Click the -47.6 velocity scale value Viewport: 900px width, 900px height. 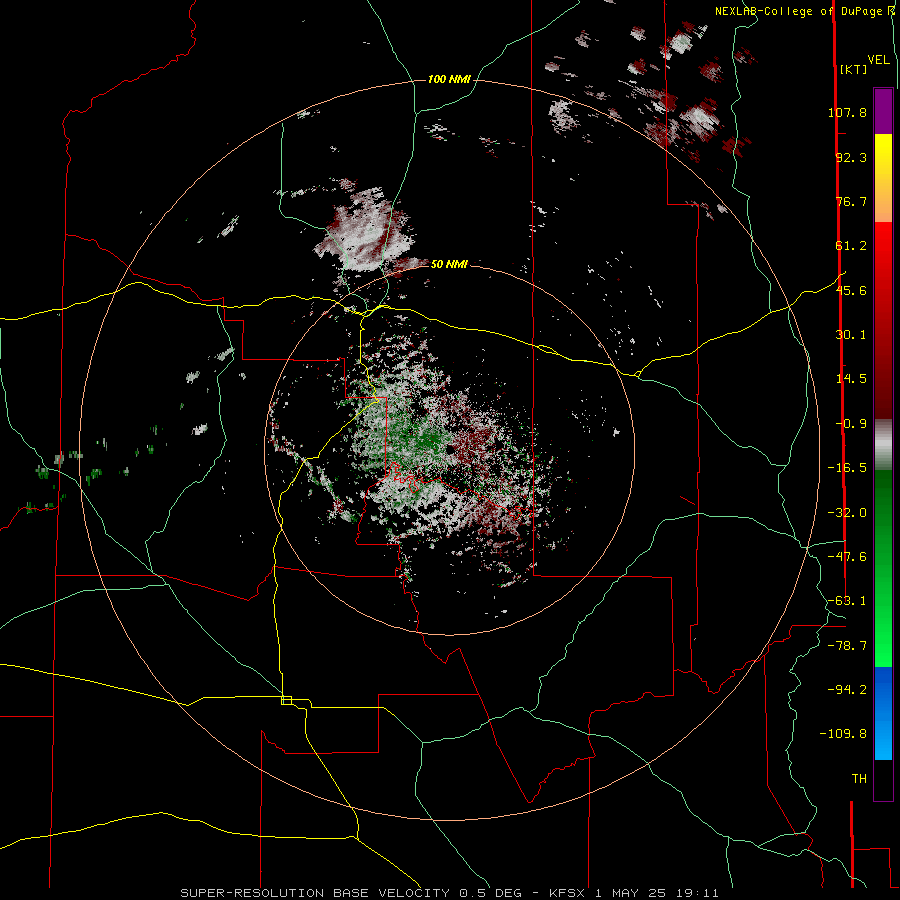tap(847, 557)
